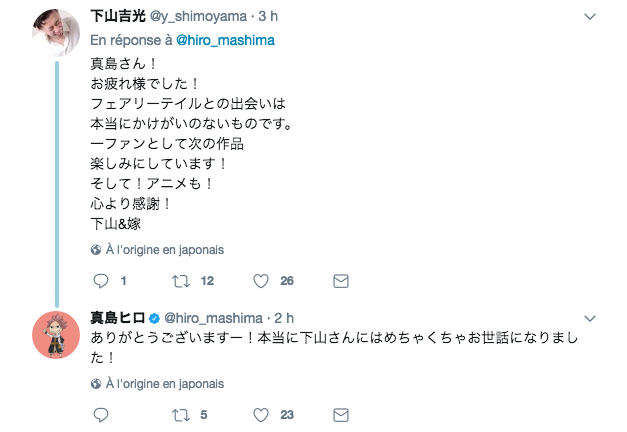Open 下山吉光's profile name link
The image size is (627, 432).
click(x=117, y=17)
